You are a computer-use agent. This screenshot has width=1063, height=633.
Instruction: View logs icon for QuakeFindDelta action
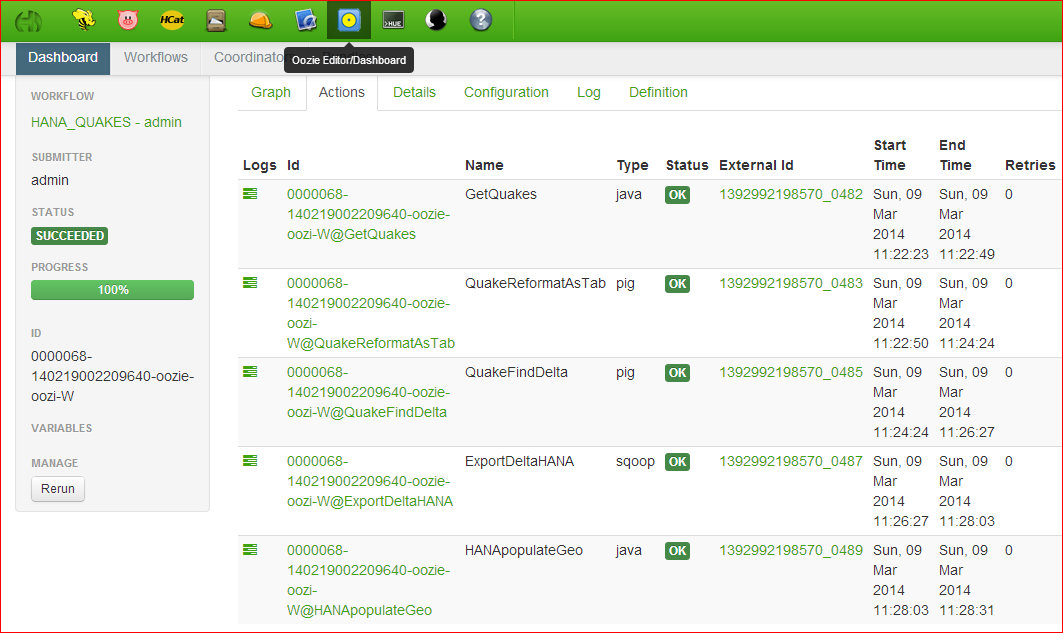coord(250,371)
